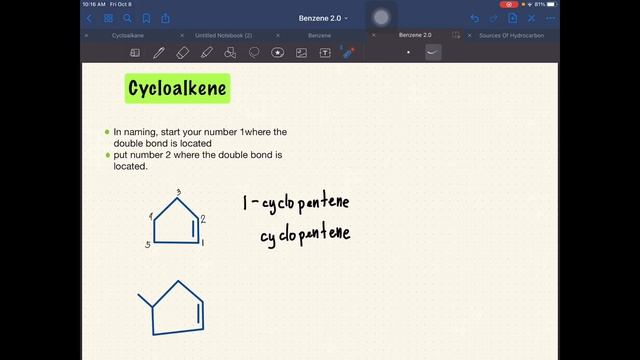
Task: Tap the green Cycloalkene heading
Action: pos(178,88)
